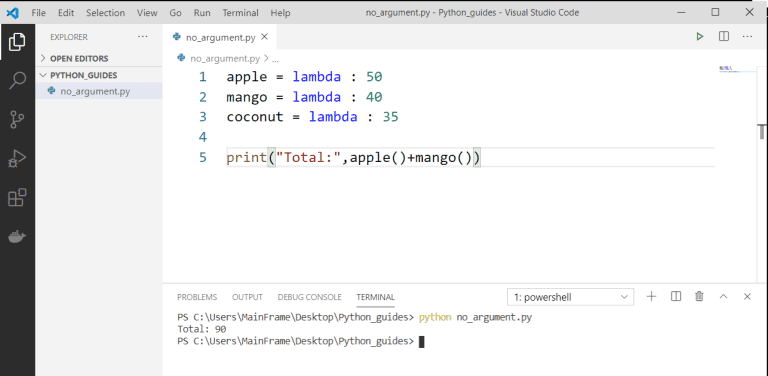768x376 pixels.
Task: Click the editor minimap preview
Action: click(x=730, y=69)
